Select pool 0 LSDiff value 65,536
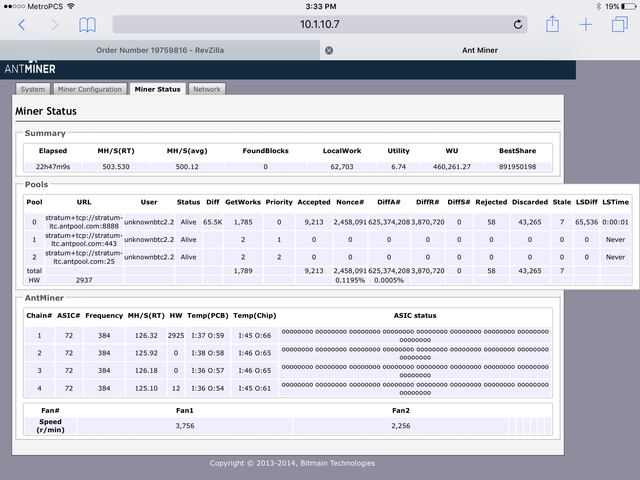Screen dimensions: 640x480 [587, 222]
